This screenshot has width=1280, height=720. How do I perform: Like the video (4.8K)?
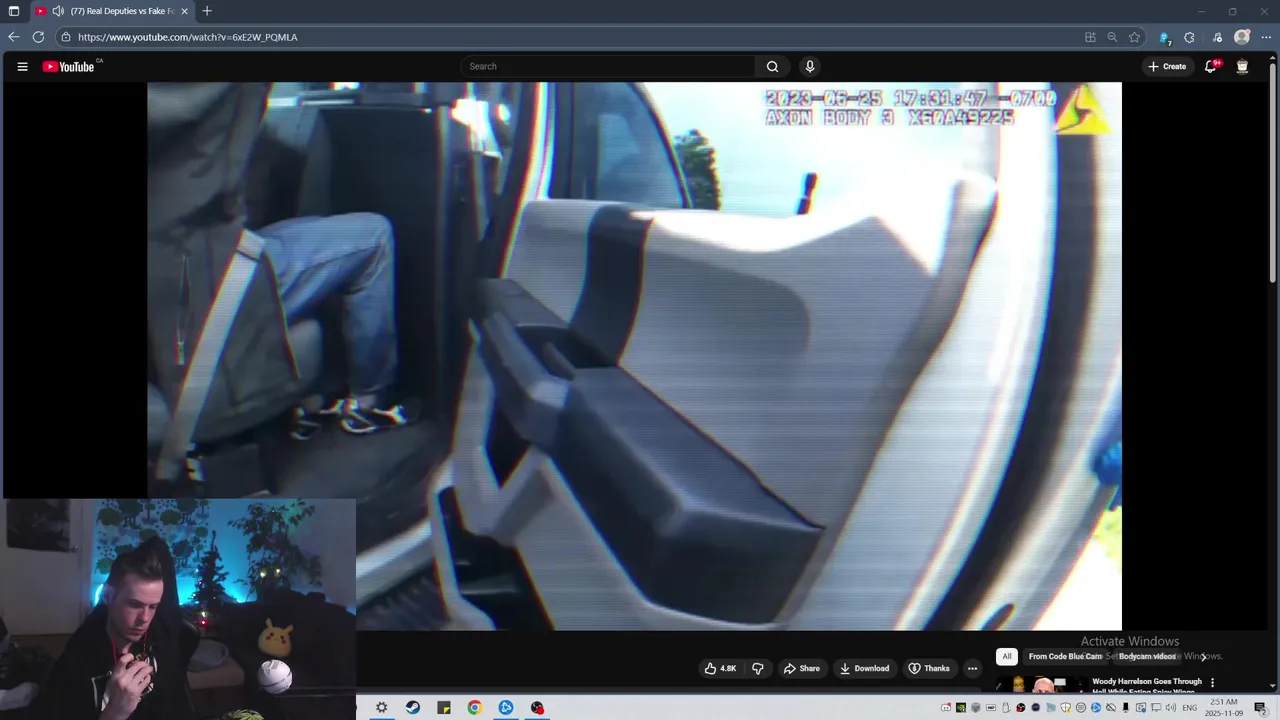click(721, 668)
